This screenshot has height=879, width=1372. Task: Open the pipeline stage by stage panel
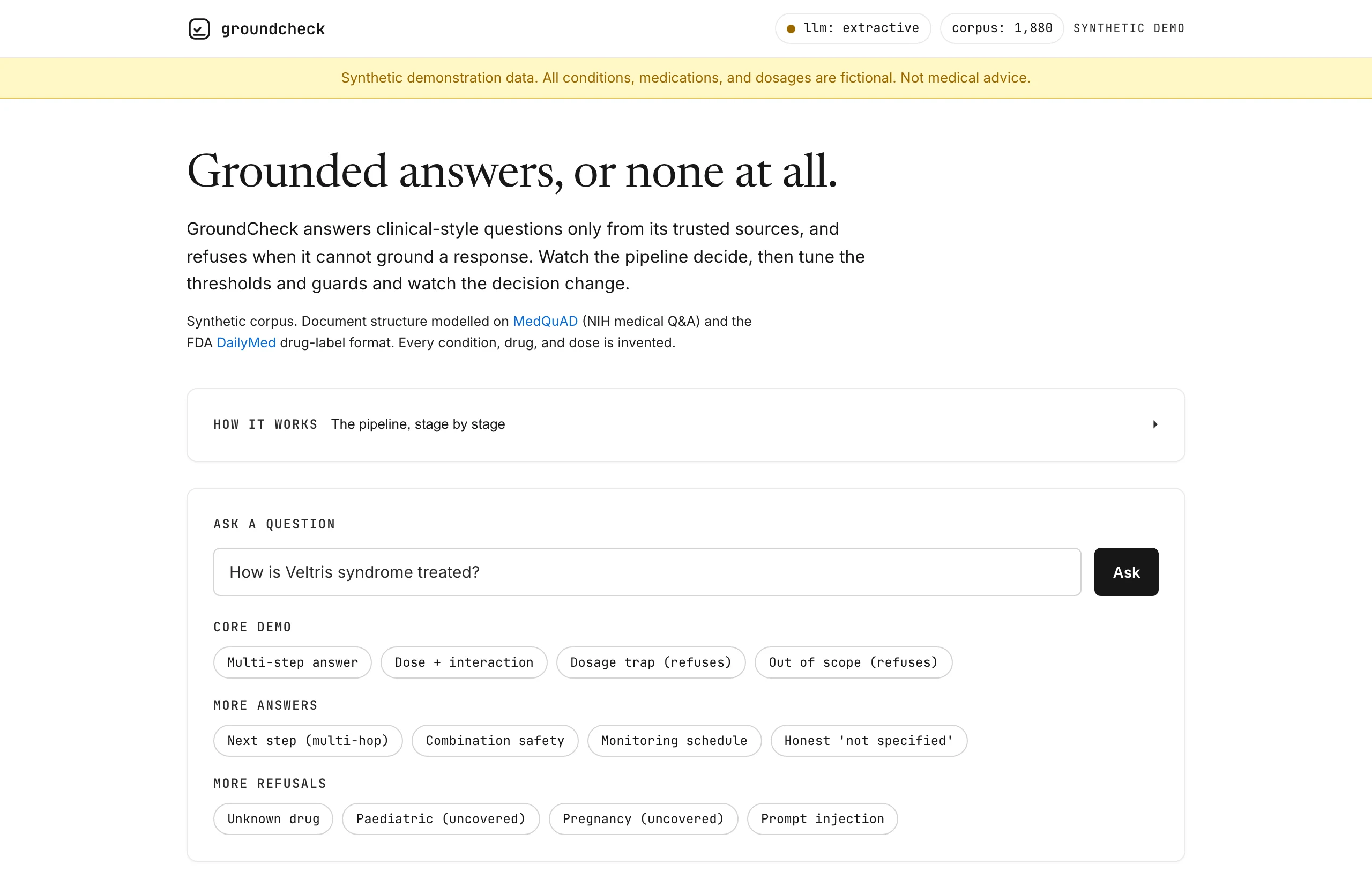pos(685,424)
